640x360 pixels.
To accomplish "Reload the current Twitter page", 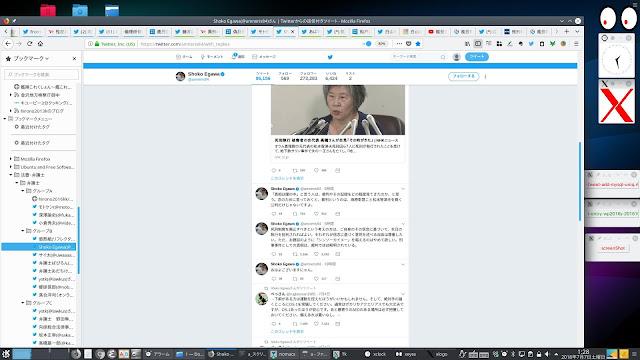I will (x=29, y=44).
